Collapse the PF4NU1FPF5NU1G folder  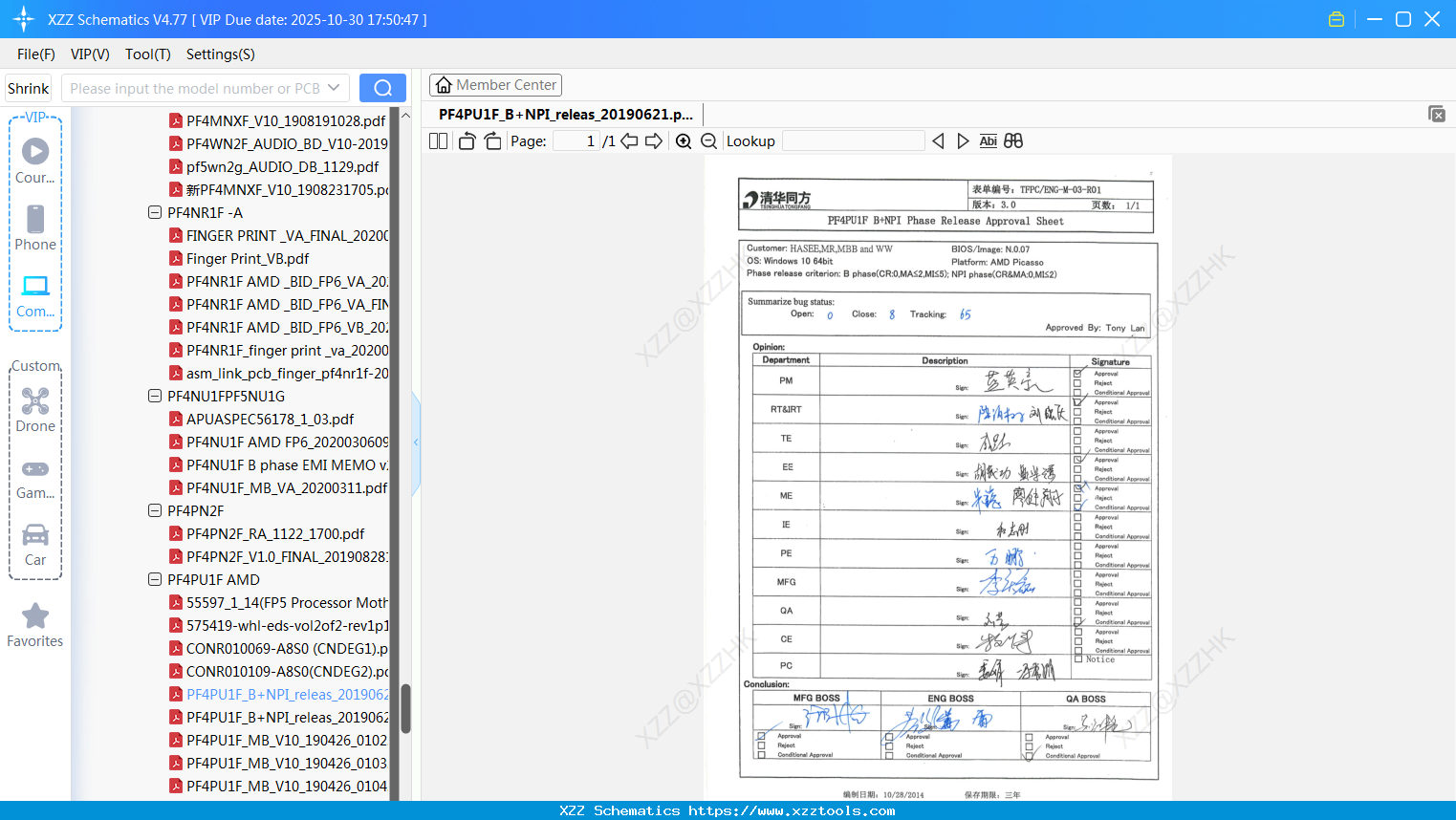[155, 396]
